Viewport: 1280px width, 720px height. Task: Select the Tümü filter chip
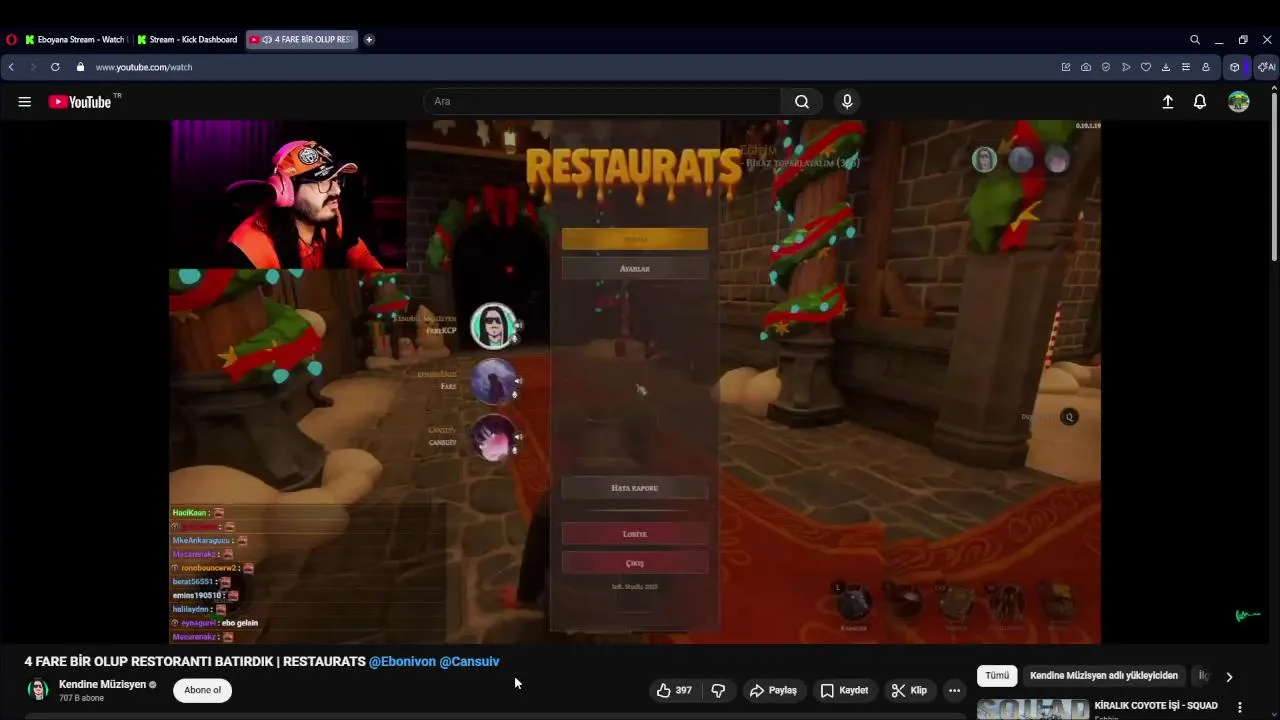[x=997, y=676]
